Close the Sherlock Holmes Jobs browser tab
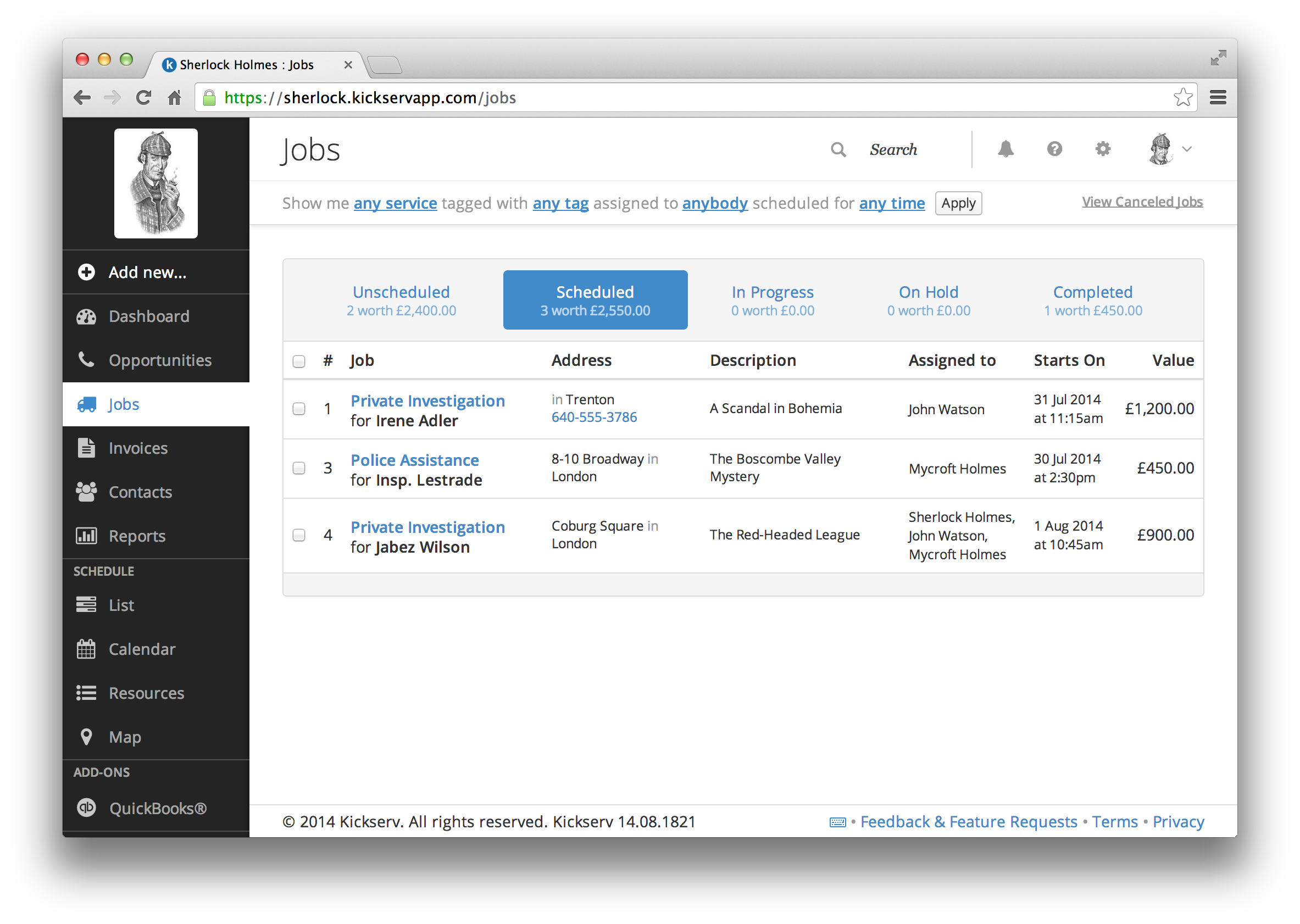1300x924 pixels. pyautogui.click(x=348, y=65)
